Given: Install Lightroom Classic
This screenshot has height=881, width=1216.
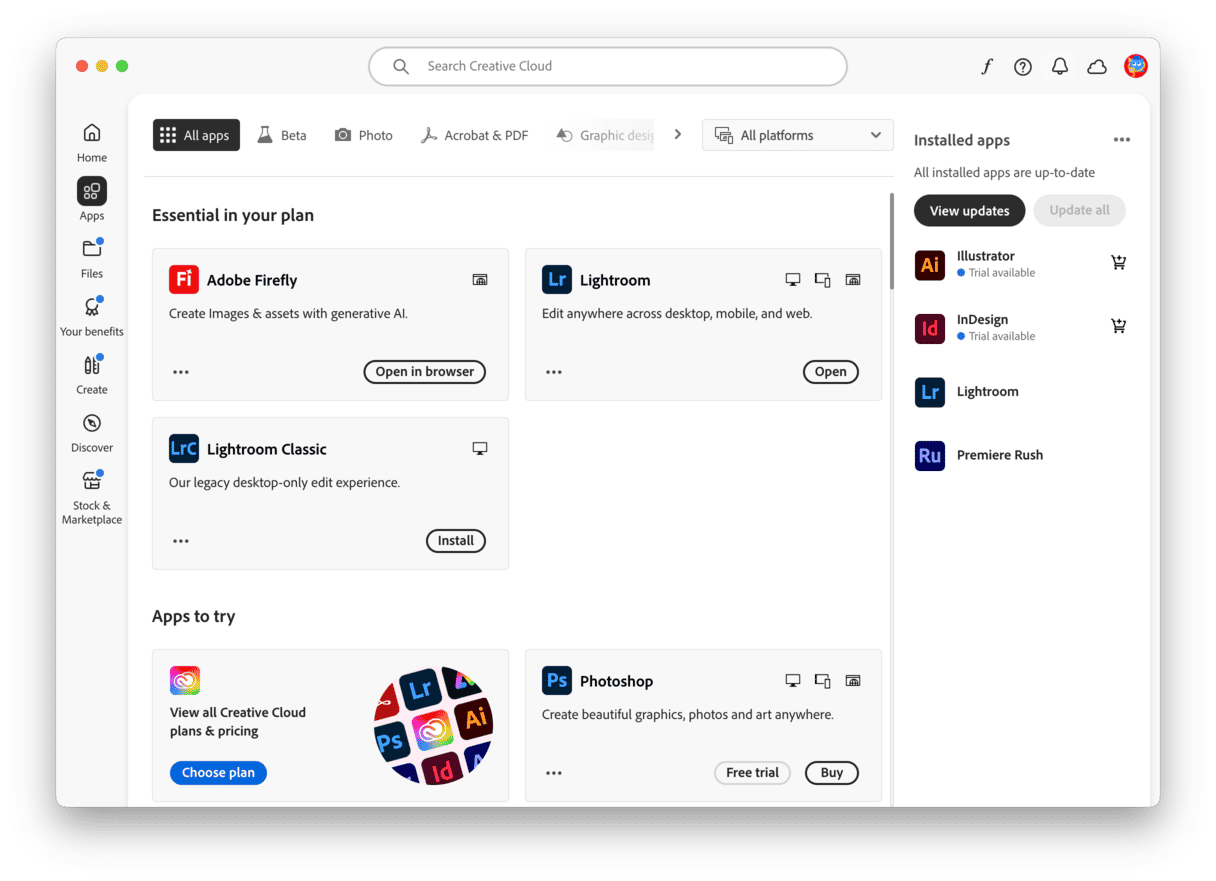Looking at the screenshot, I should pos(456,541).
